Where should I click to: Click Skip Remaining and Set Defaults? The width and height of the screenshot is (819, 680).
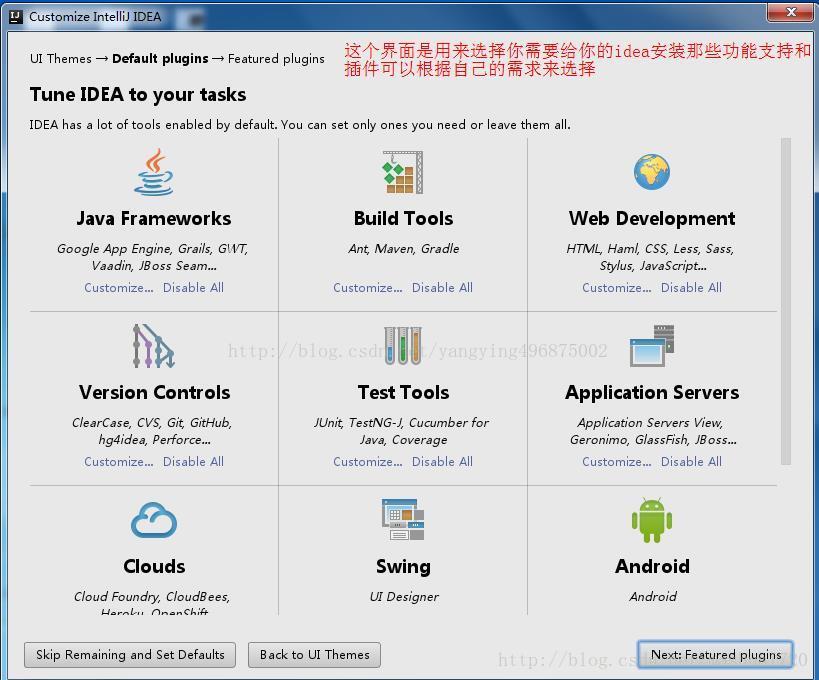pos(129,655)
